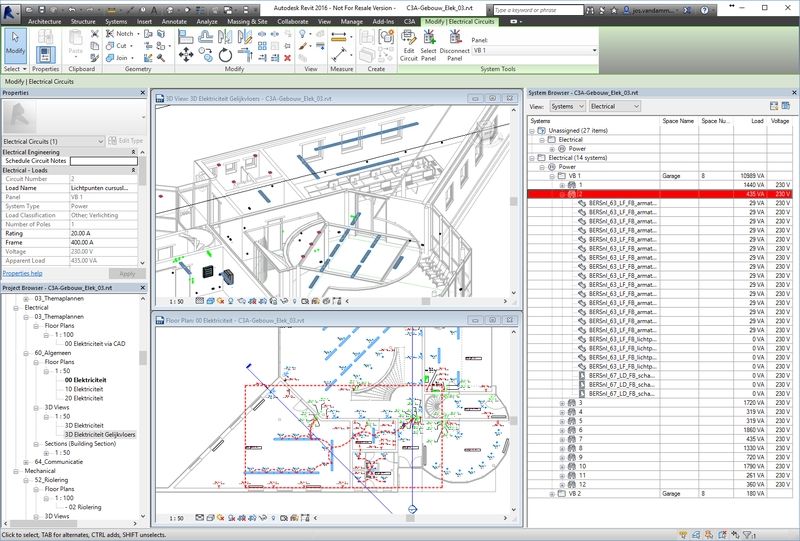The image size is (800, 541).
Task: Open the Electrical discipline dropdown in System Browser
Action: click(615, 106)
